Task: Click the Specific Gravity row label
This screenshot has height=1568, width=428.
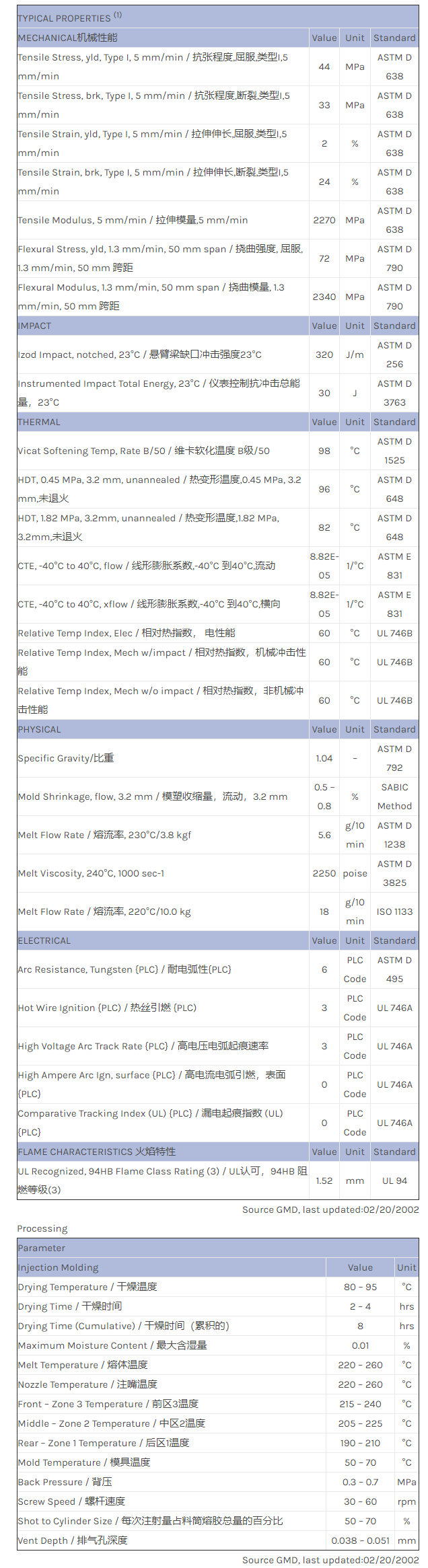Action: tap(66, 759)
